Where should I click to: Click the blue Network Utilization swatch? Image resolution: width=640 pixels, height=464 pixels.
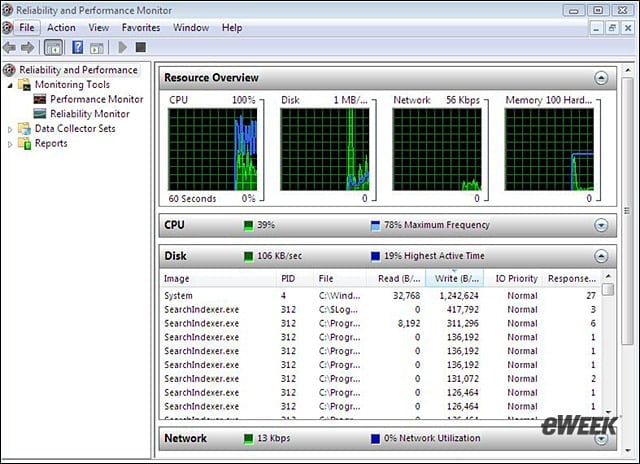375,439
